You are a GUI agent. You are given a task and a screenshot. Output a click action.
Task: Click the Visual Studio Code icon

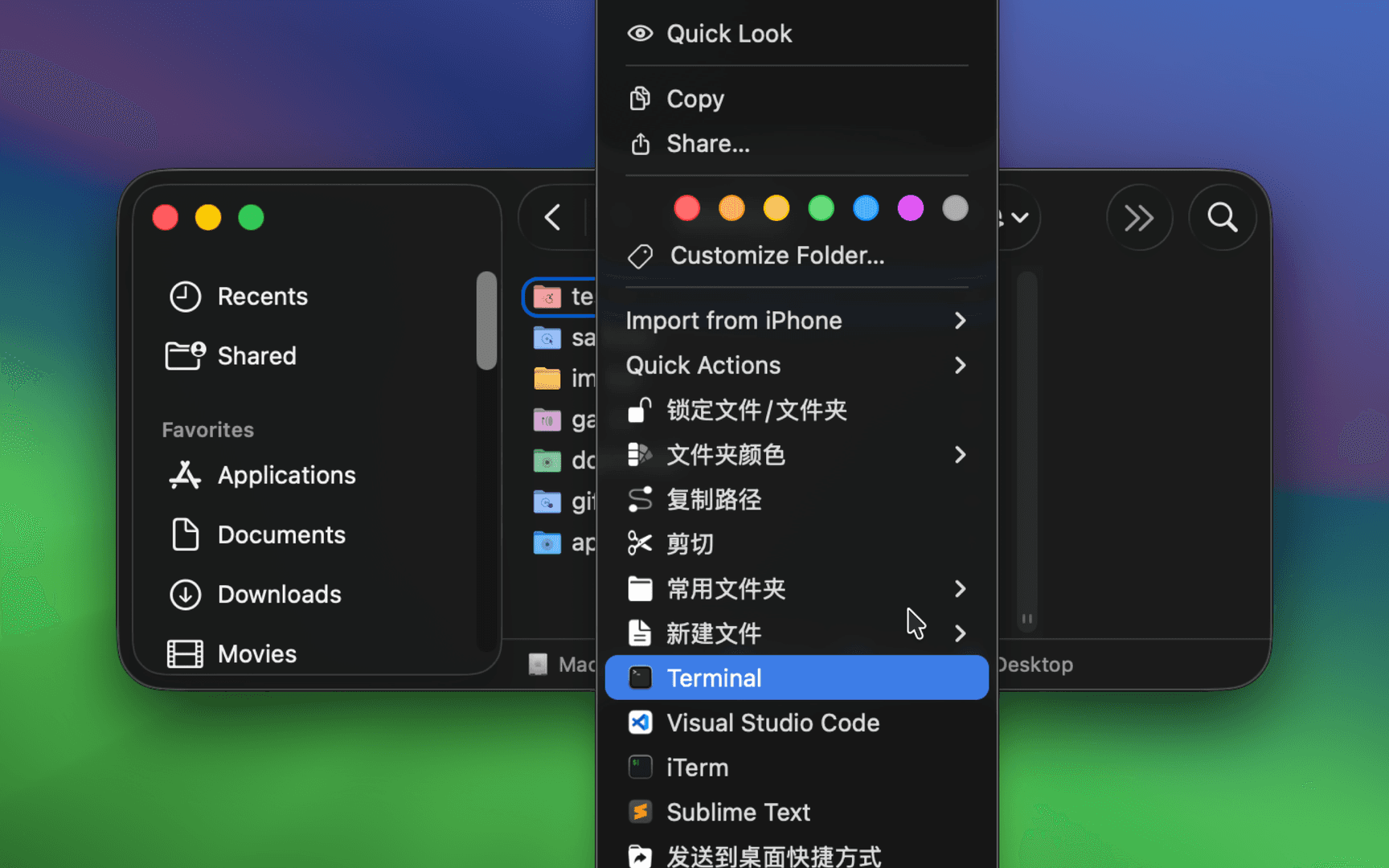pyautogui.click(x=640, y=723)
